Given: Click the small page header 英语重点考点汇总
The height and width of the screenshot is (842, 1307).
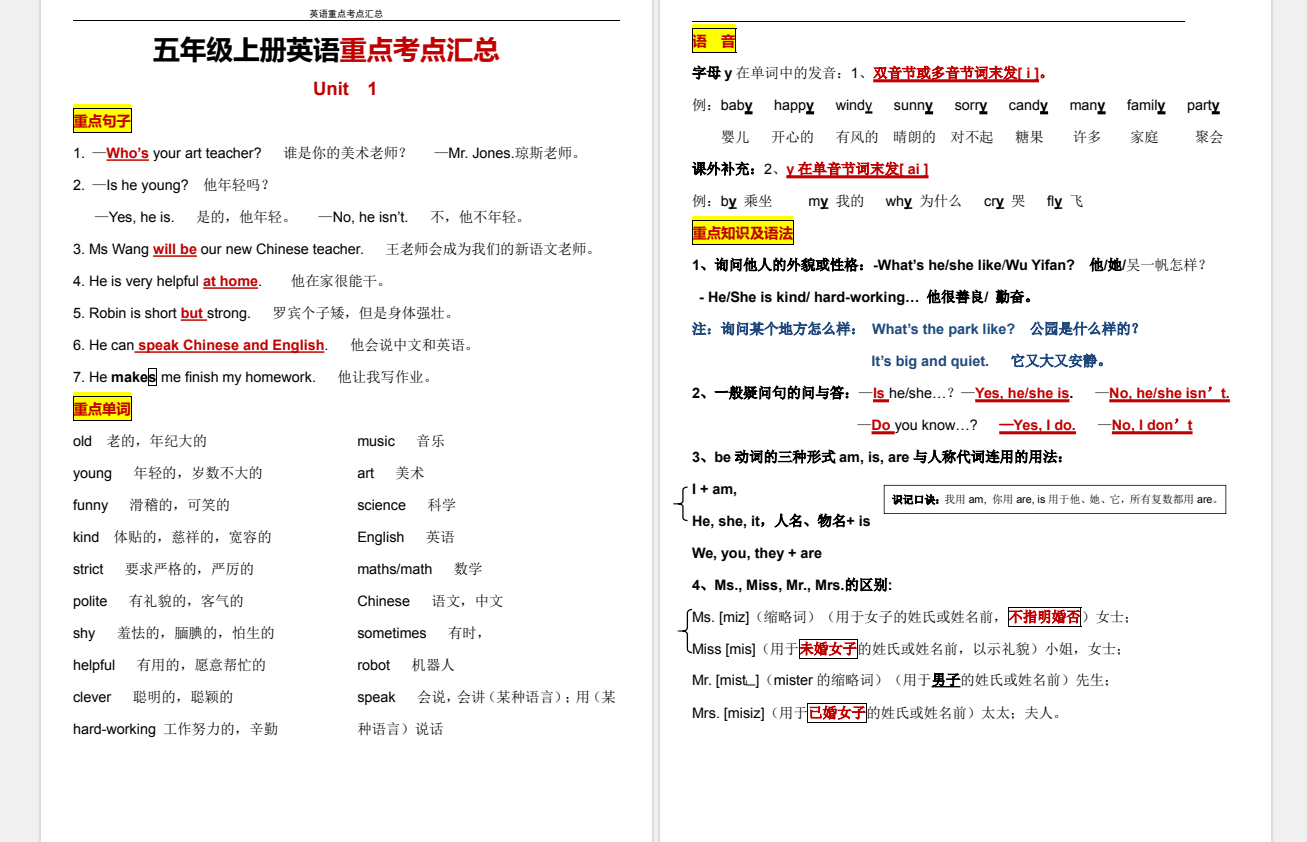Looking at the screenshot, I should [346, 14].
